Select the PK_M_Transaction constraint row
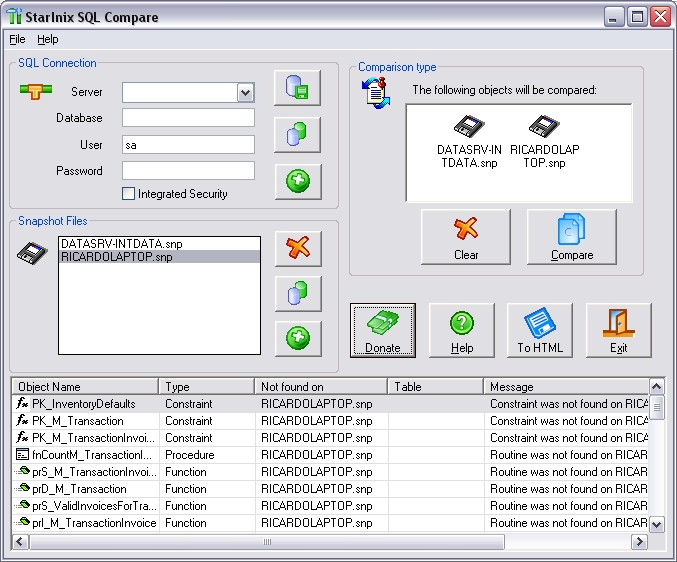Image resolution: width=677 pixels, height=562 pixels. click(330, 421)
